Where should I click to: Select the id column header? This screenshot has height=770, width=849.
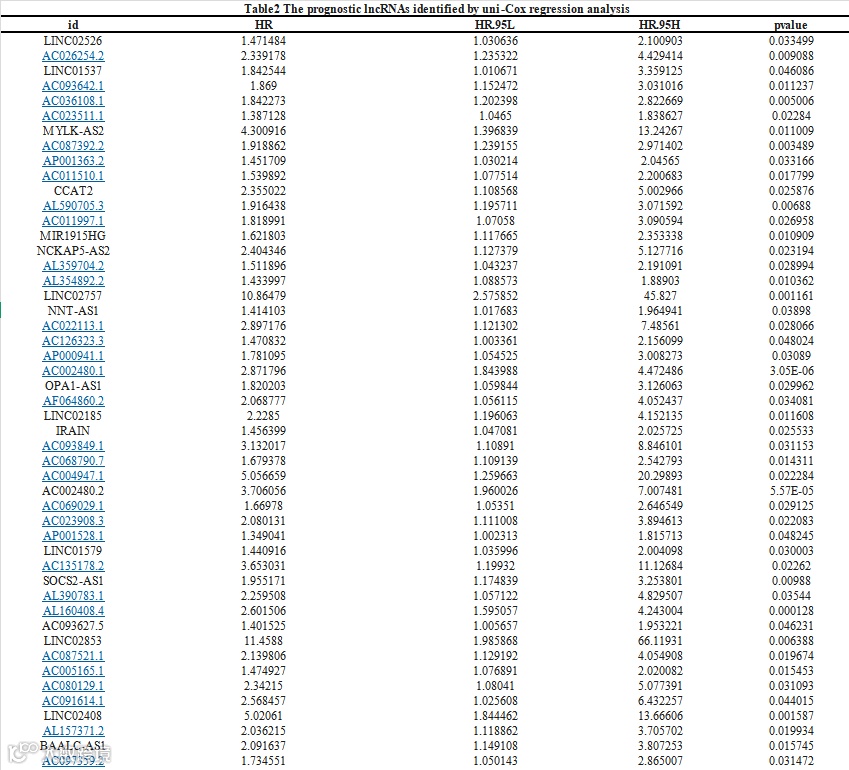(x=73, y=25)
